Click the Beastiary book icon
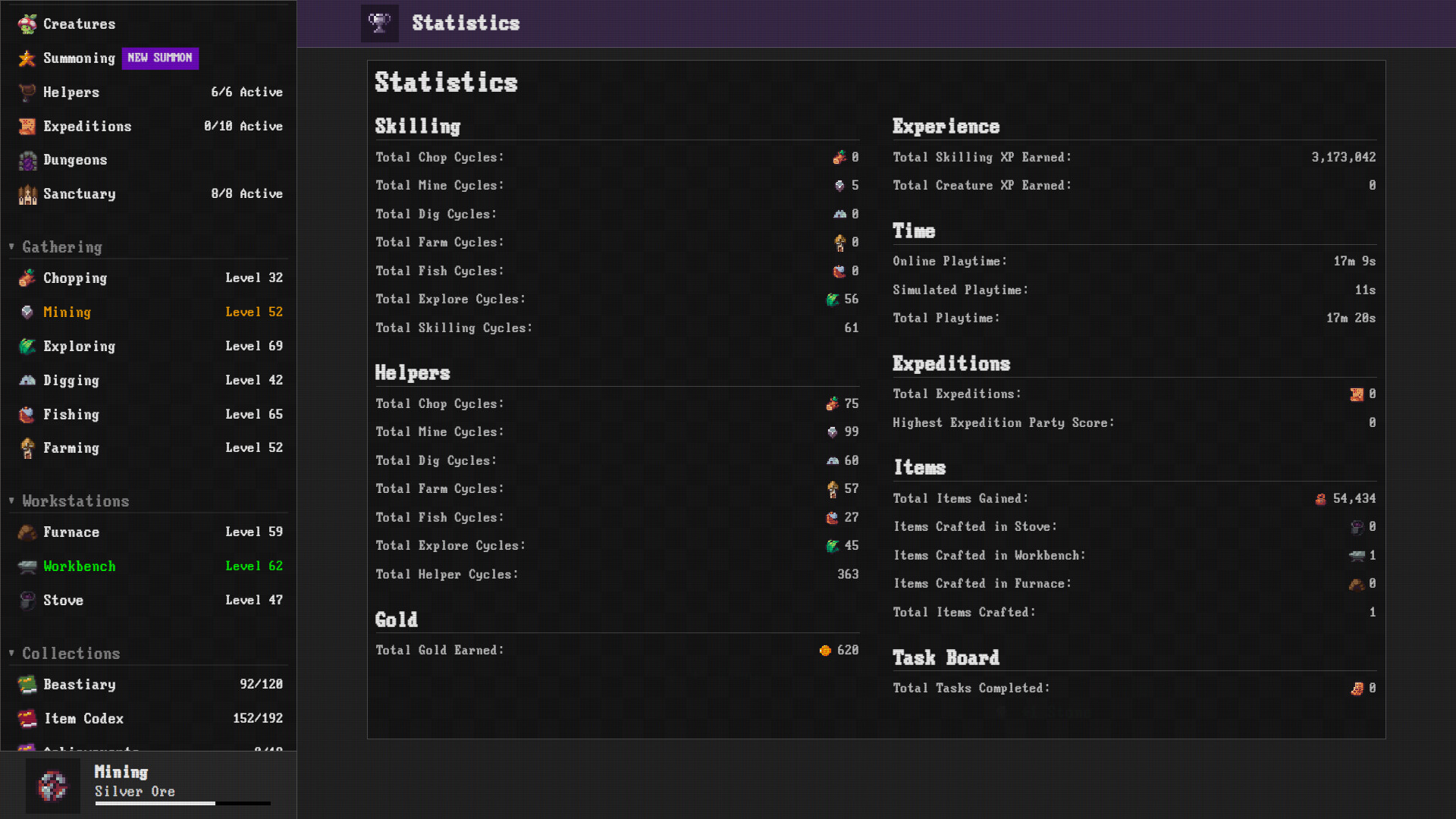This screenshot has height=819, width=1456. 27,684
